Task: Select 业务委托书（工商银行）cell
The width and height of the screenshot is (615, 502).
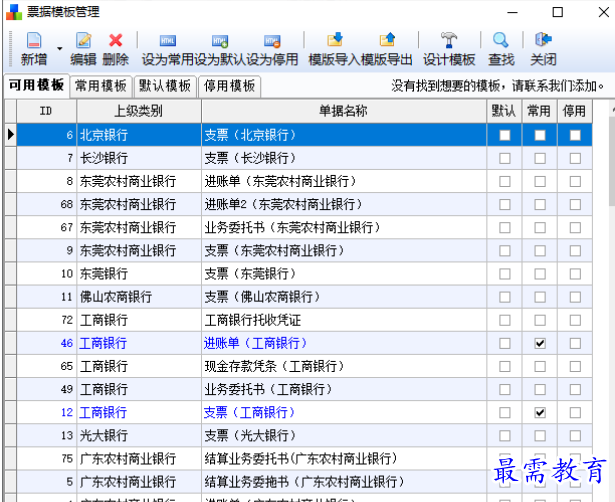Action: click(x=344, y=389)
